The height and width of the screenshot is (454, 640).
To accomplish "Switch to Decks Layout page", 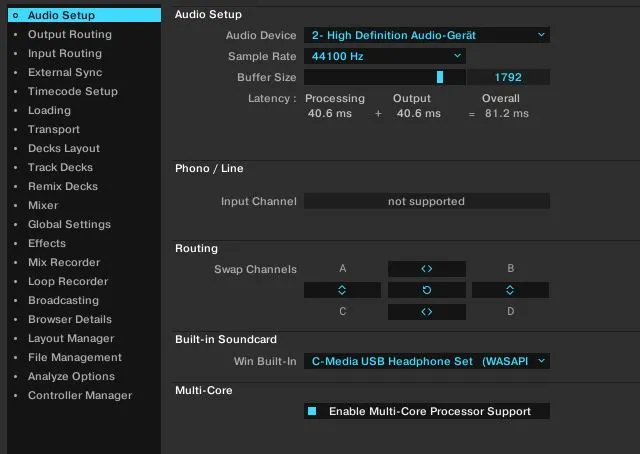I will [x=63, y=148].
